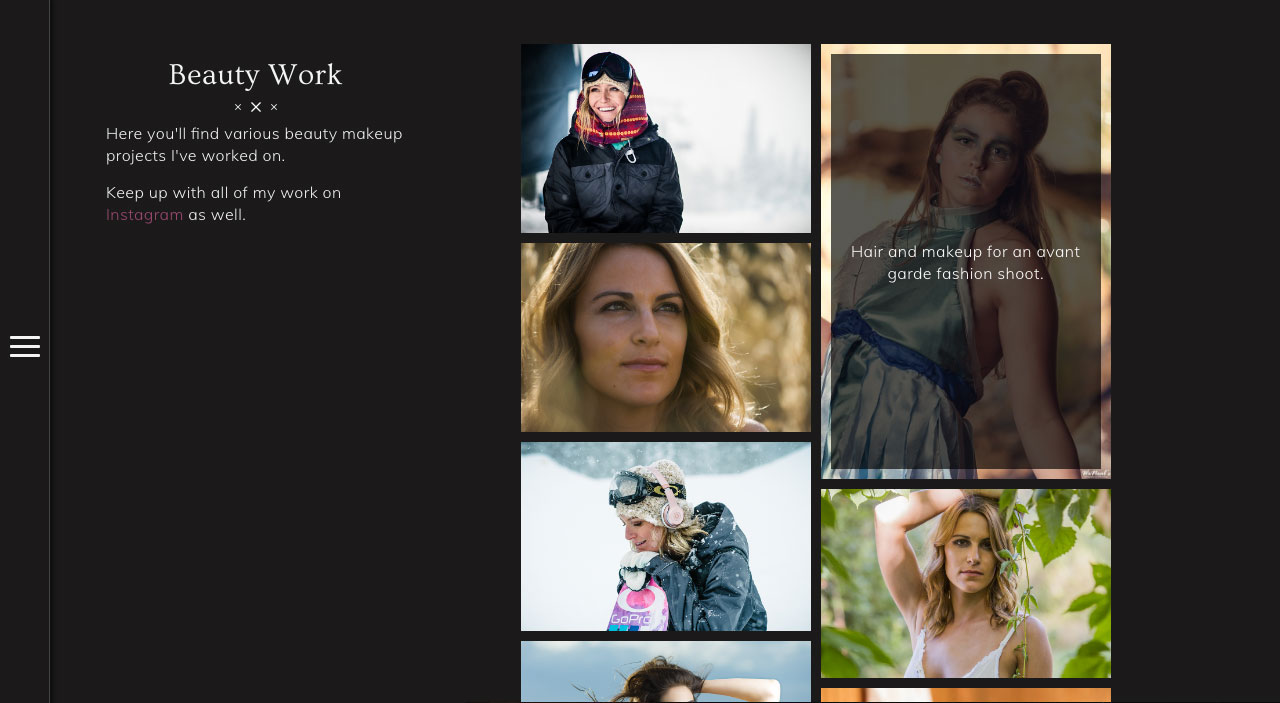View close-up portrait in golden field
The width and height of the screenshot is (1280, 703).
click(x=665, y=337)
